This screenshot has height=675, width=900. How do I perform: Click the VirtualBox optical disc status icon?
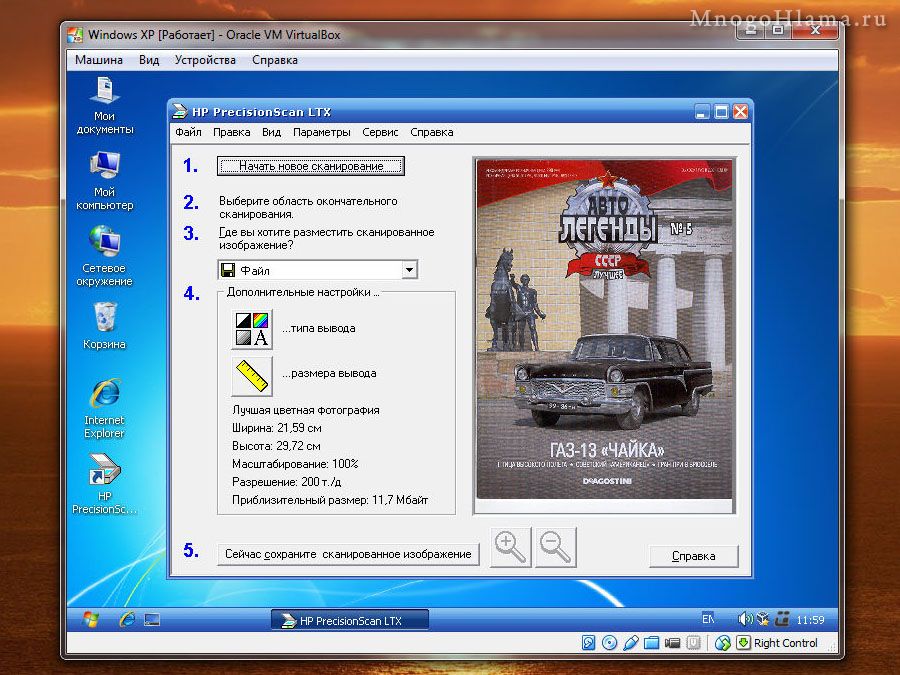(609, 643)
